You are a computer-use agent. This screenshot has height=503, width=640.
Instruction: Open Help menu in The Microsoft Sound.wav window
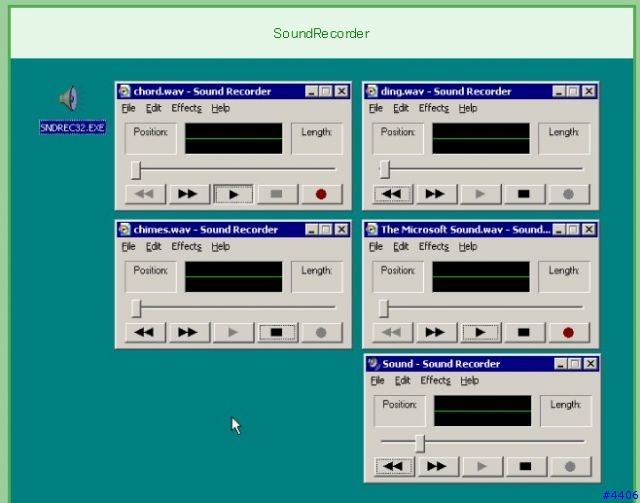pyautogui.click(x=468, y=247)
